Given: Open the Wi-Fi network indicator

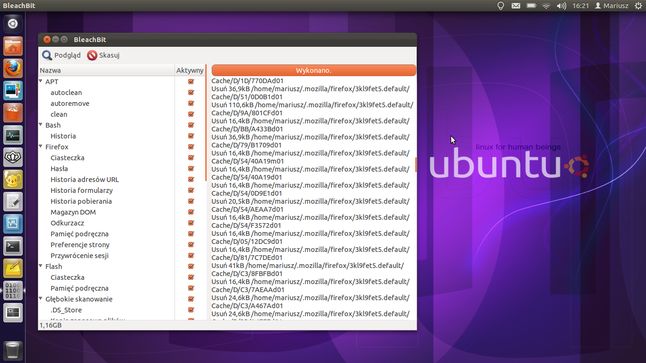Looking at the screenshot, I should pos(546,6).
